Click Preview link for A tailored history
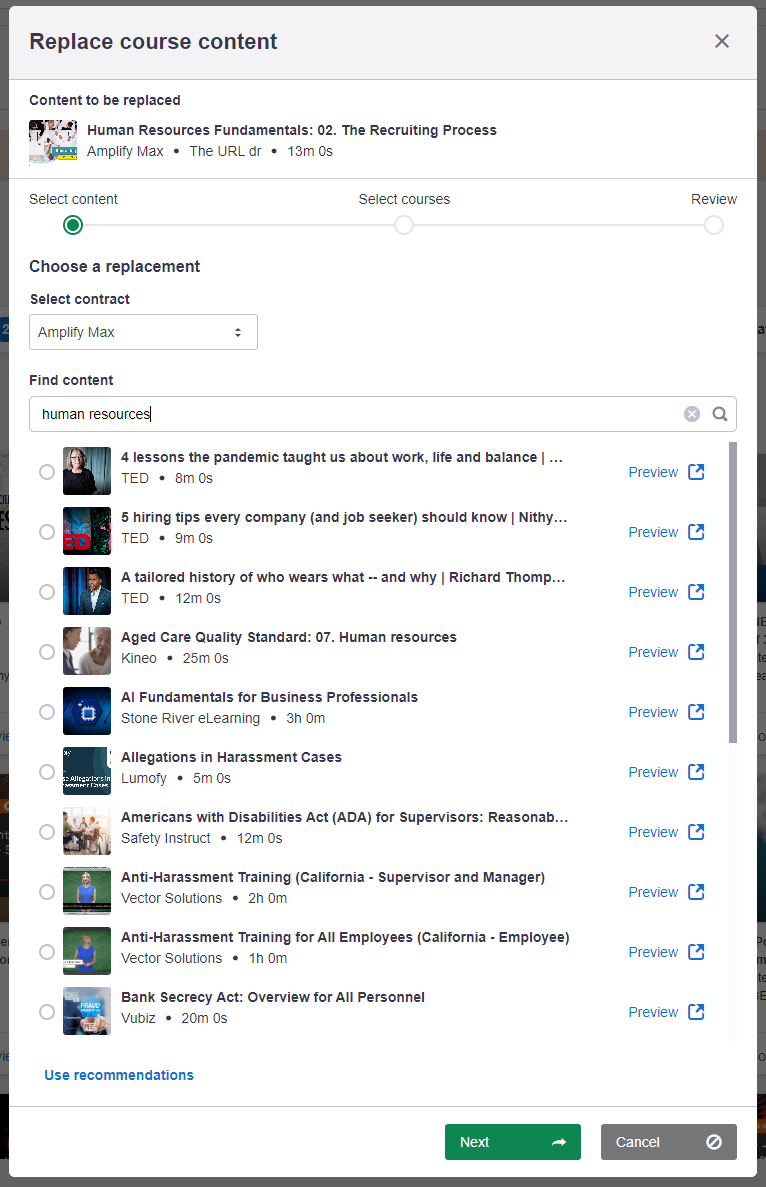Screen dimensions: 766x1187 pyautogui.click(x=653, y=591)
